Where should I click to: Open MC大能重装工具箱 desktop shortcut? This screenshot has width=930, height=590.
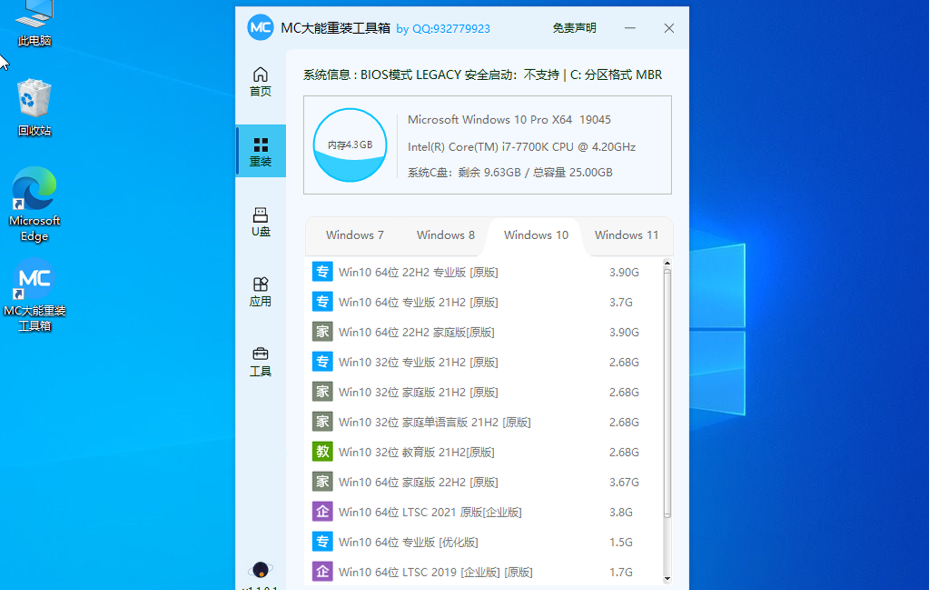[34, 295]
